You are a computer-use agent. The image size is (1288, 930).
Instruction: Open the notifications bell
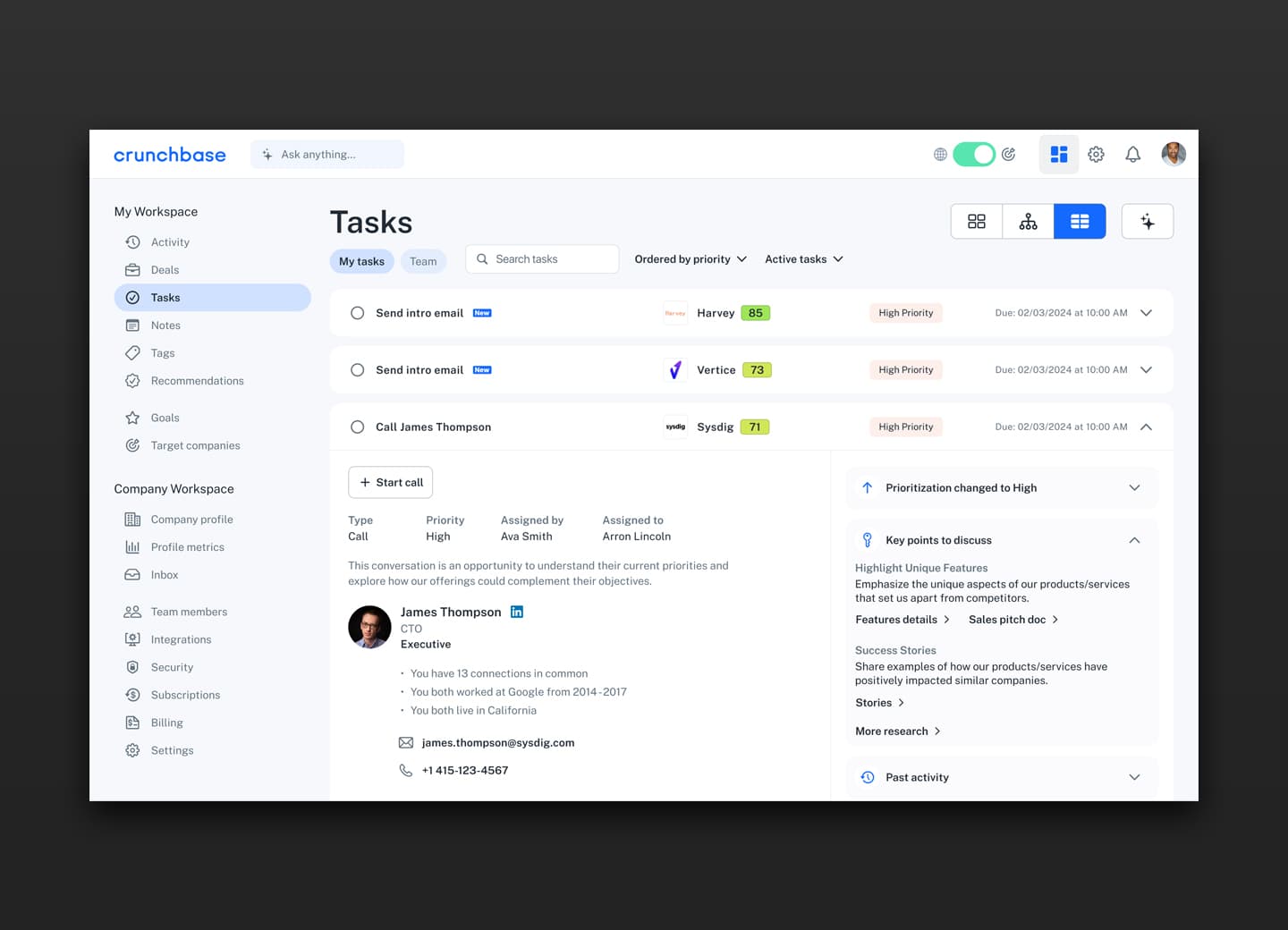pyautogui.click(x=1132, y=154)
